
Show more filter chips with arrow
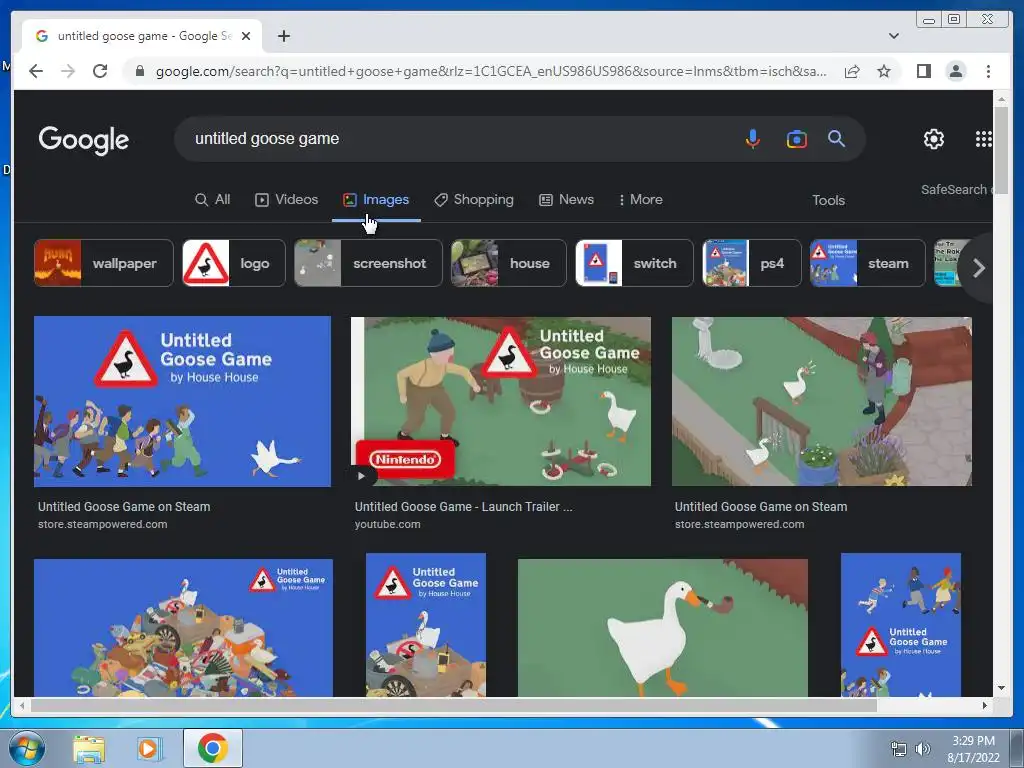(x=978, y=268)
